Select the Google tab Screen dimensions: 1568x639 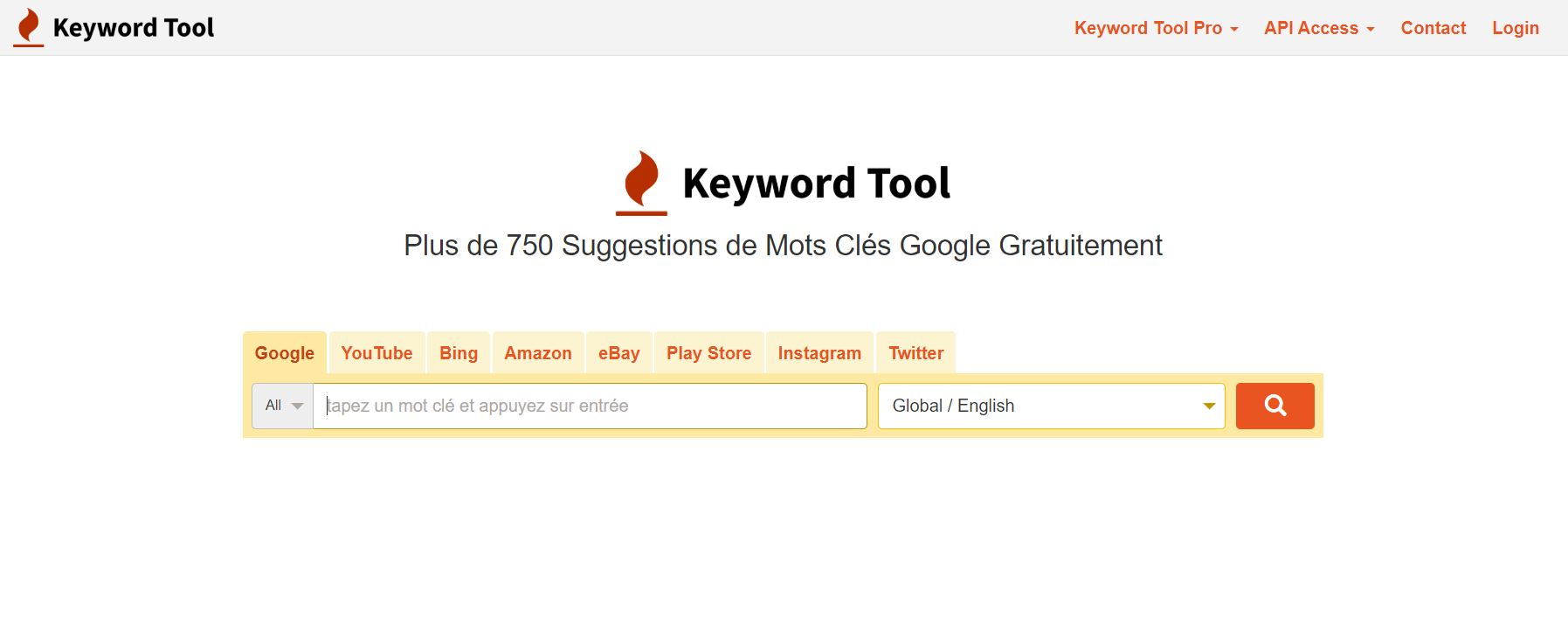pyautogui.click(x=285, y=353)
